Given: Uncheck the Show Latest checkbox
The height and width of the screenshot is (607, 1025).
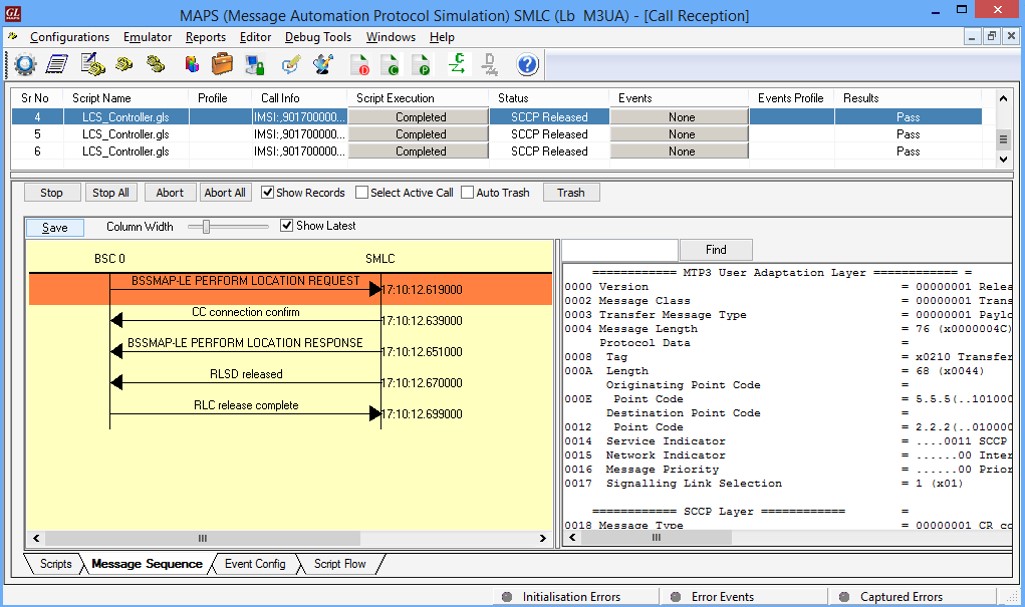Looking at the screenshot, I should (x=286, y=225).
